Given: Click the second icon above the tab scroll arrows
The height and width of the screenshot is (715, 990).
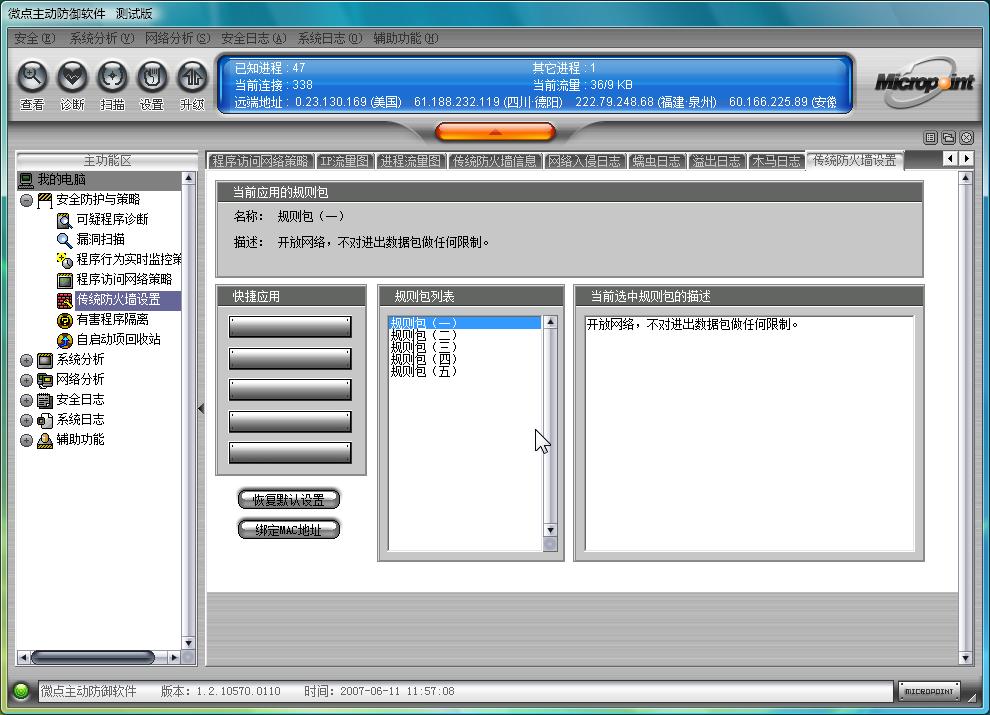Looking at the screenshot, I should tap(948, 137).
